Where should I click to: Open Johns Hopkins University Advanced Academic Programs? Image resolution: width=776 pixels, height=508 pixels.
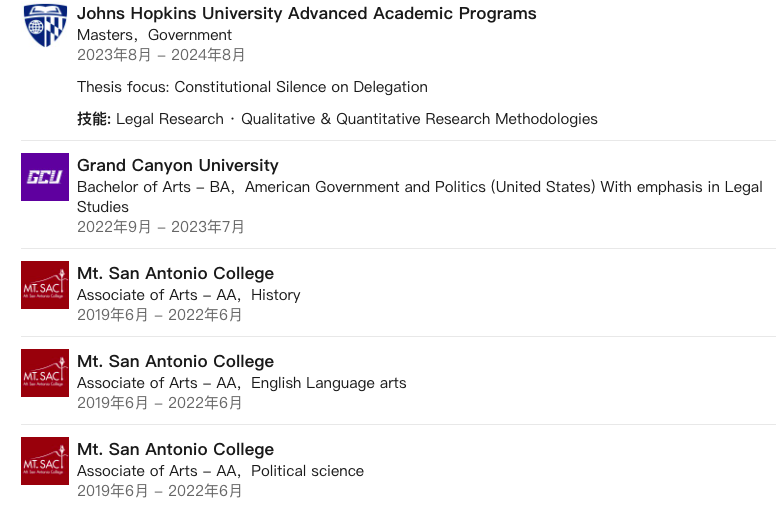coord(306,14)
